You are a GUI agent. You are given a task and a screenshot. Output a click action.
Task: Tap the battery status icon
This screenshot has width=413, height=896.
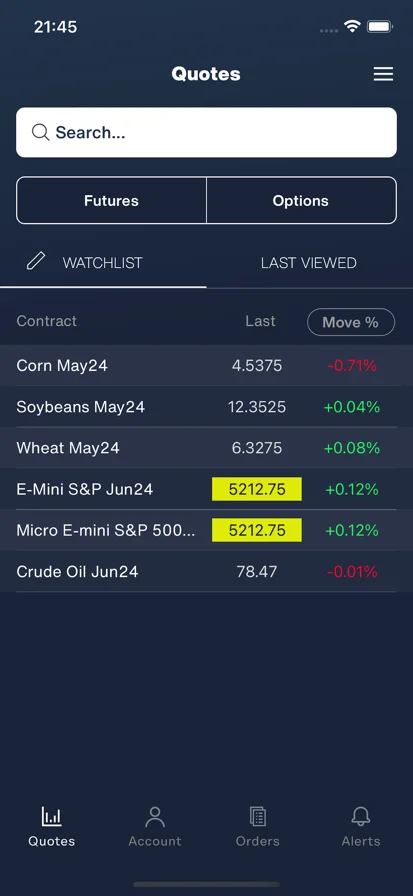tap(380, 26)
